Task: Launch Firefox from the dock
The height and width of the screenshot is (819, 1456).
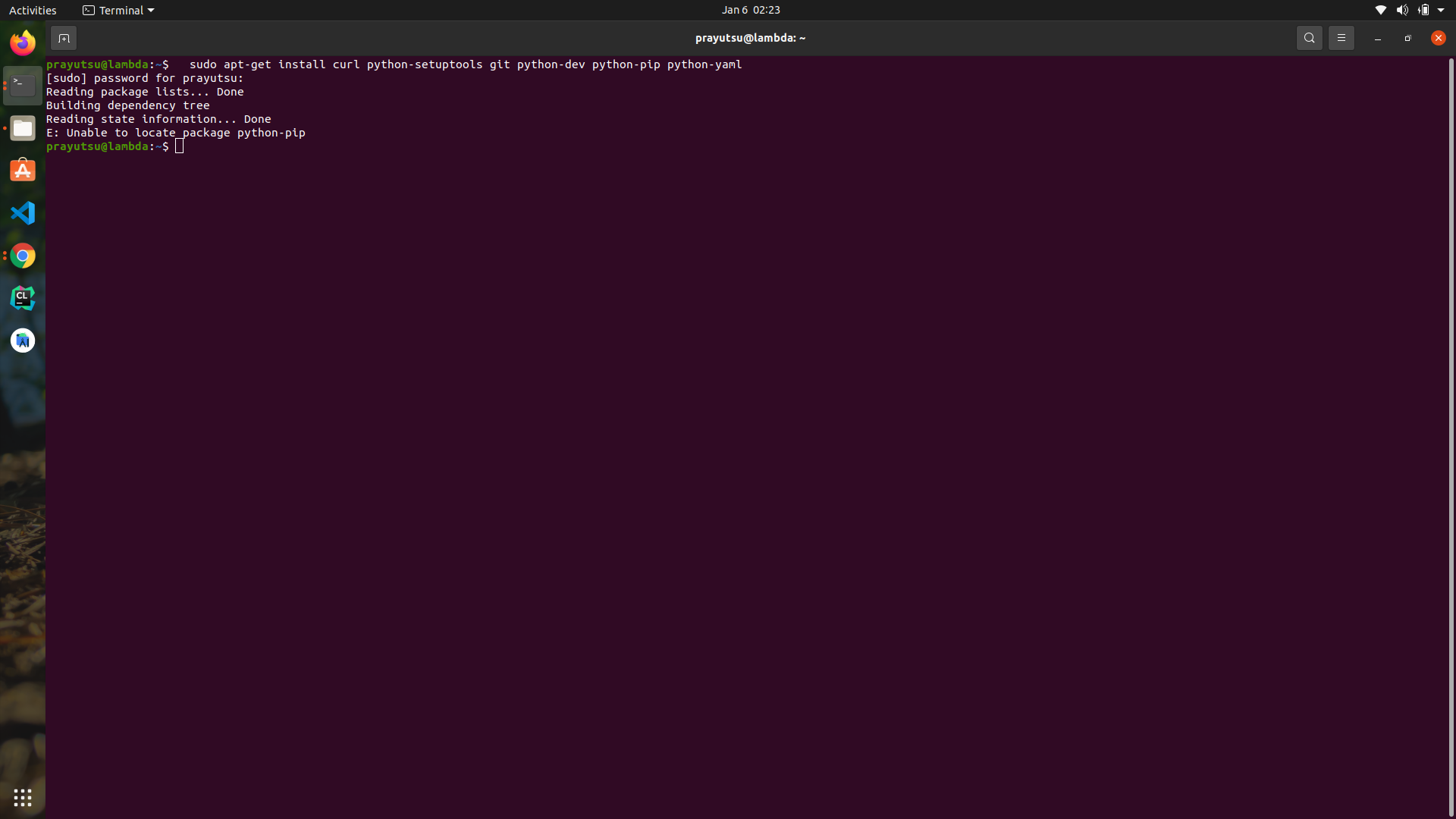Action: pyautogui.click(x=23, y=43)
